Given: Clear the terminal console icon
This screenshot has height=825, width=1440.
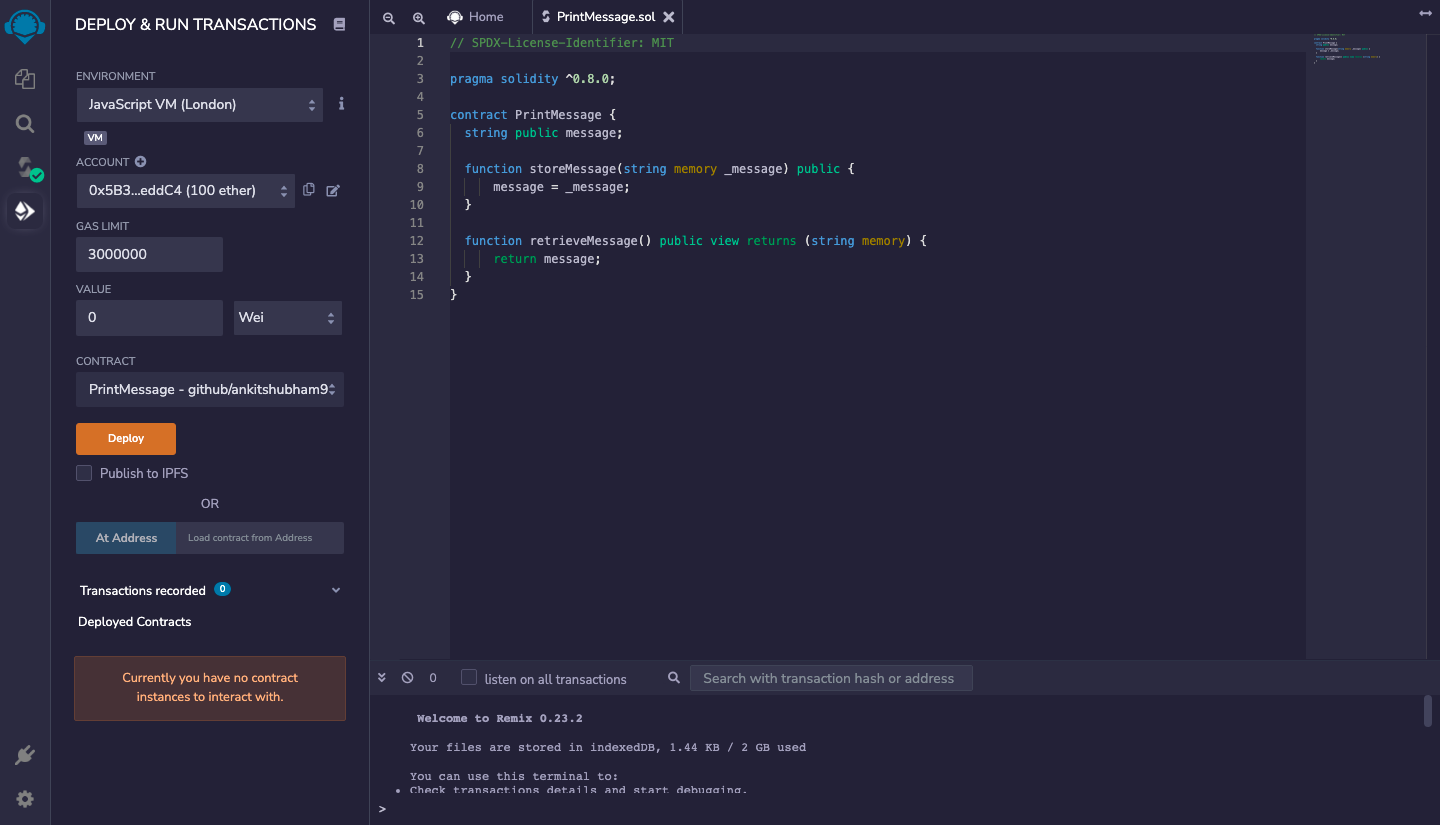Looking at the screenshot, I should pyautogui.click(x=407, y=677).
